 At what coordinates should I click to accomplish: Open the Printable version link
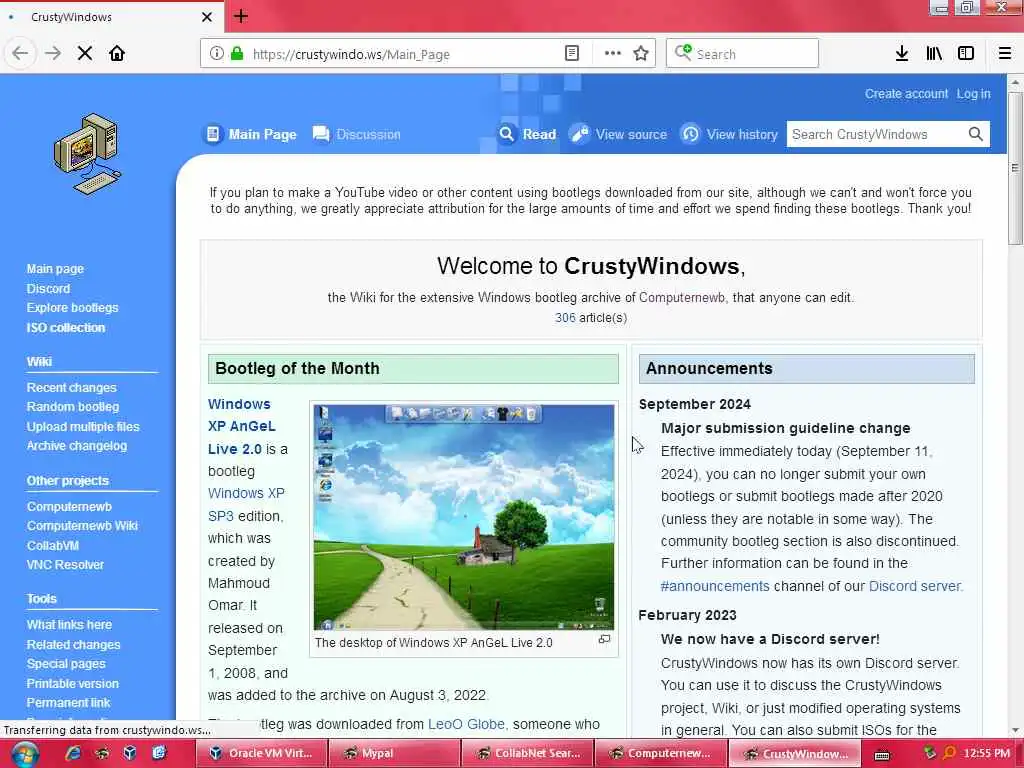click(72, 684)
